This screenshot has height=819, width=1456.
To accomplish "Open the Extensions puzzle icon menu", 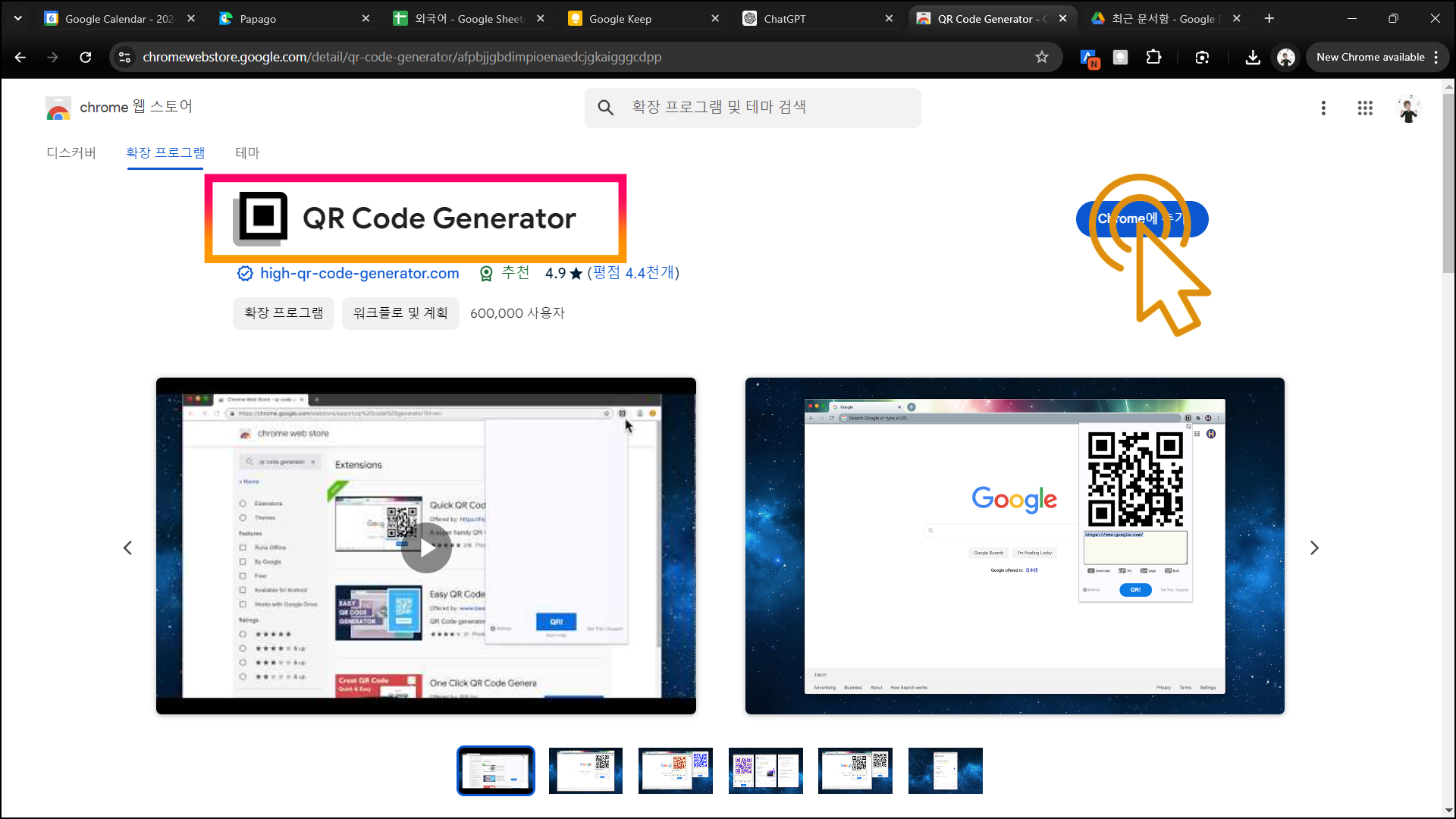I will pyautogui.click(x=1153, y=57).
